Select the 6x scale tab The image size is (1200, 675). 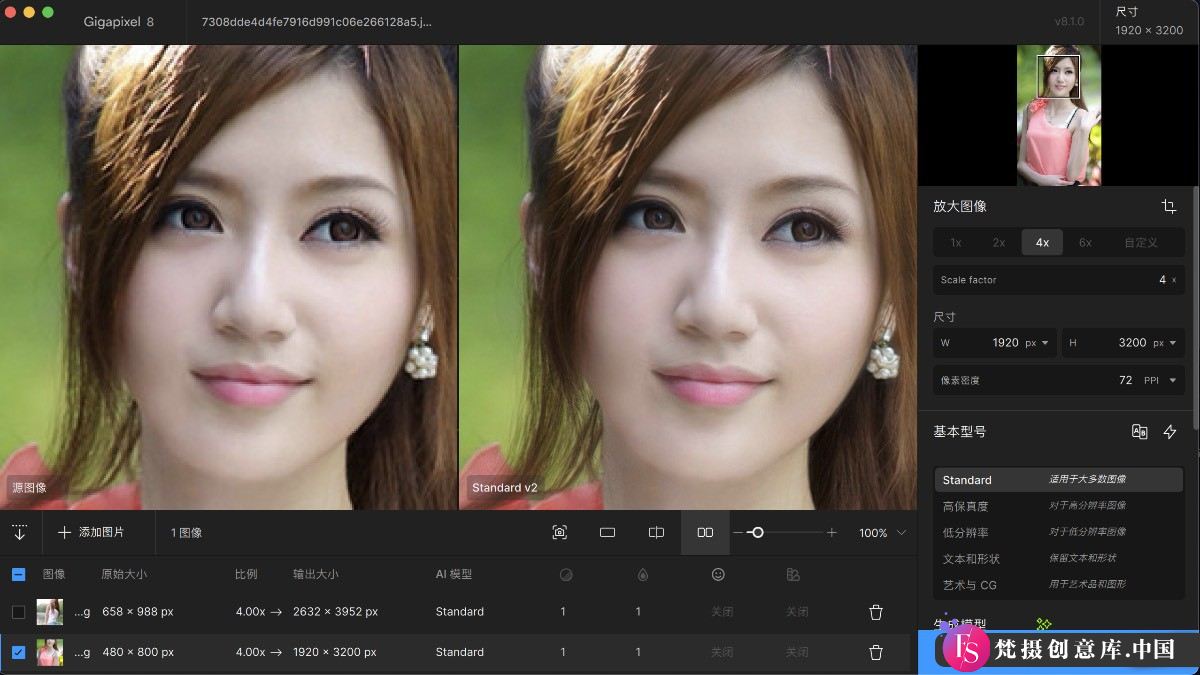(x=1086, y=242)
